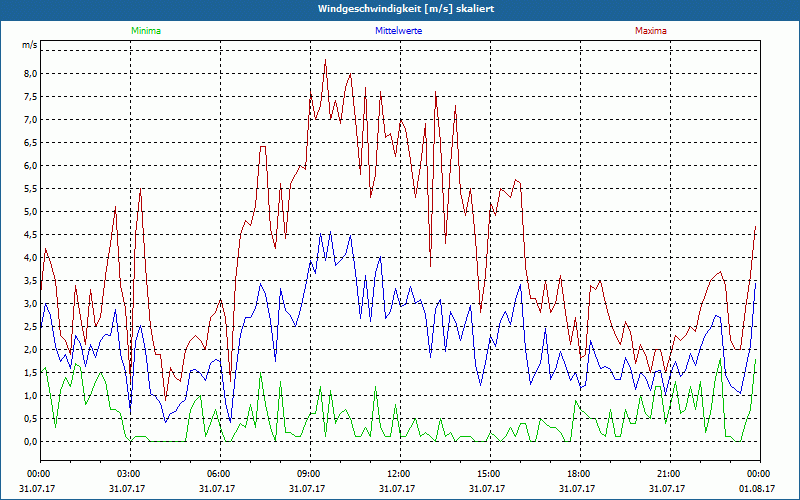Click the 09:00 time axis label
Viewport: 800px width, 500px height.
pos(310,474)
